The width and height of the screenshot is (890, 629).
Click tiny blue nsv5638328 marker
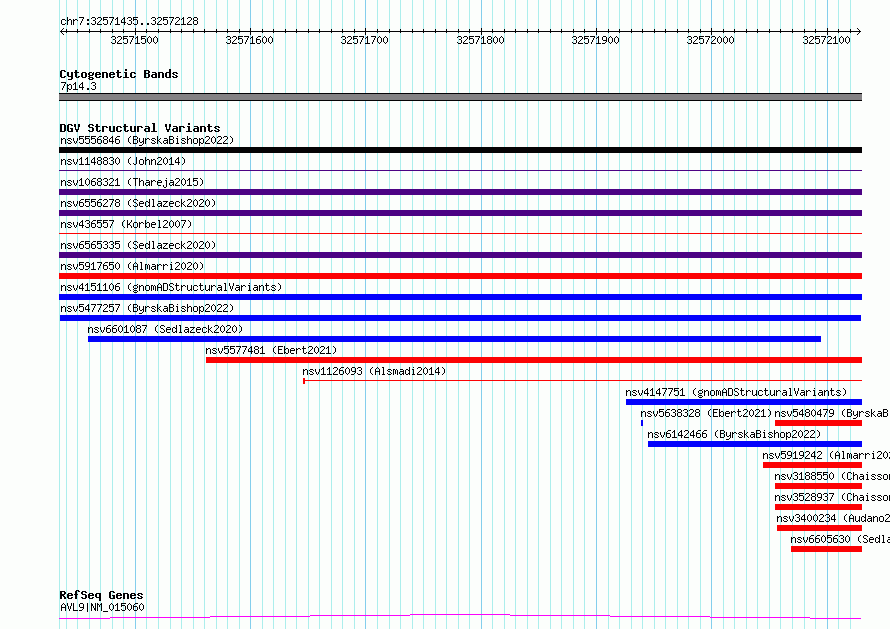[642, 423]
